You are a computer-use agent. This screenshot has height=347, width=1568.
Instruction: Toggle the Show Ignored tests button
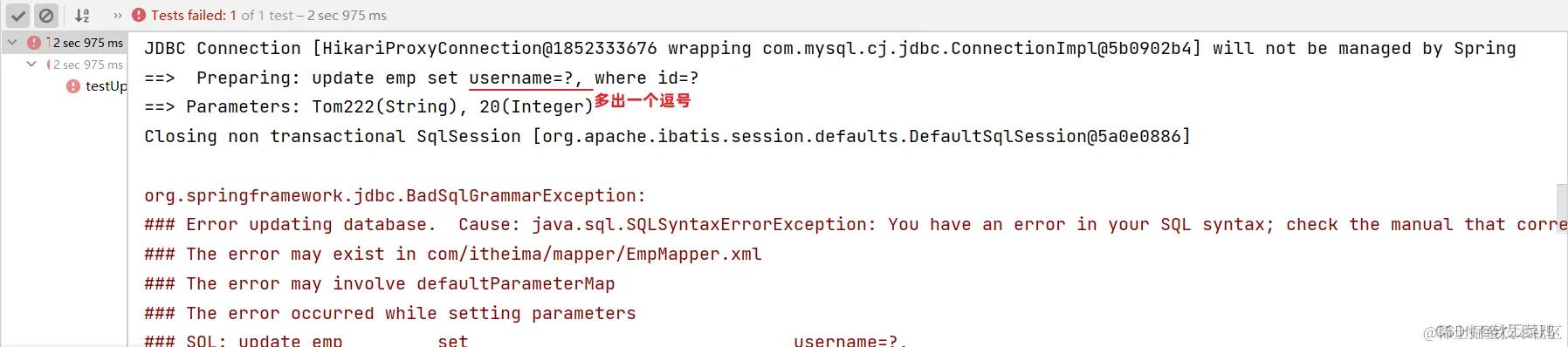[46, 16]
